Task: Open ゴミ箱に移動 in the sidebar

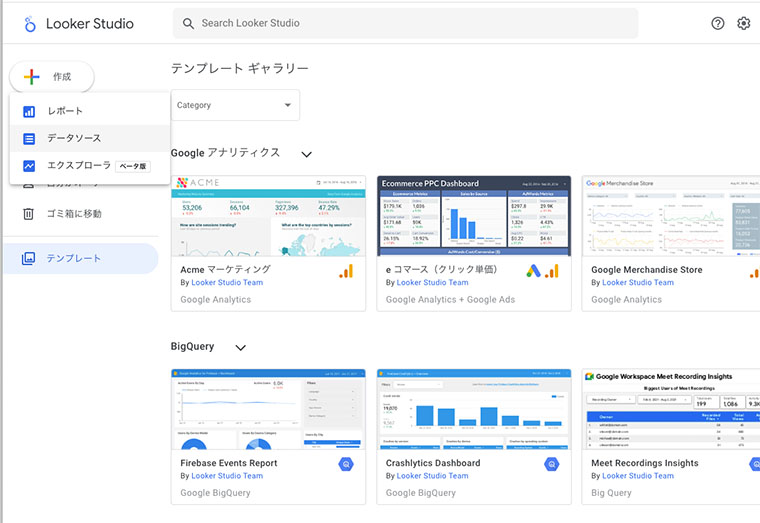Action: click(74, 214)
